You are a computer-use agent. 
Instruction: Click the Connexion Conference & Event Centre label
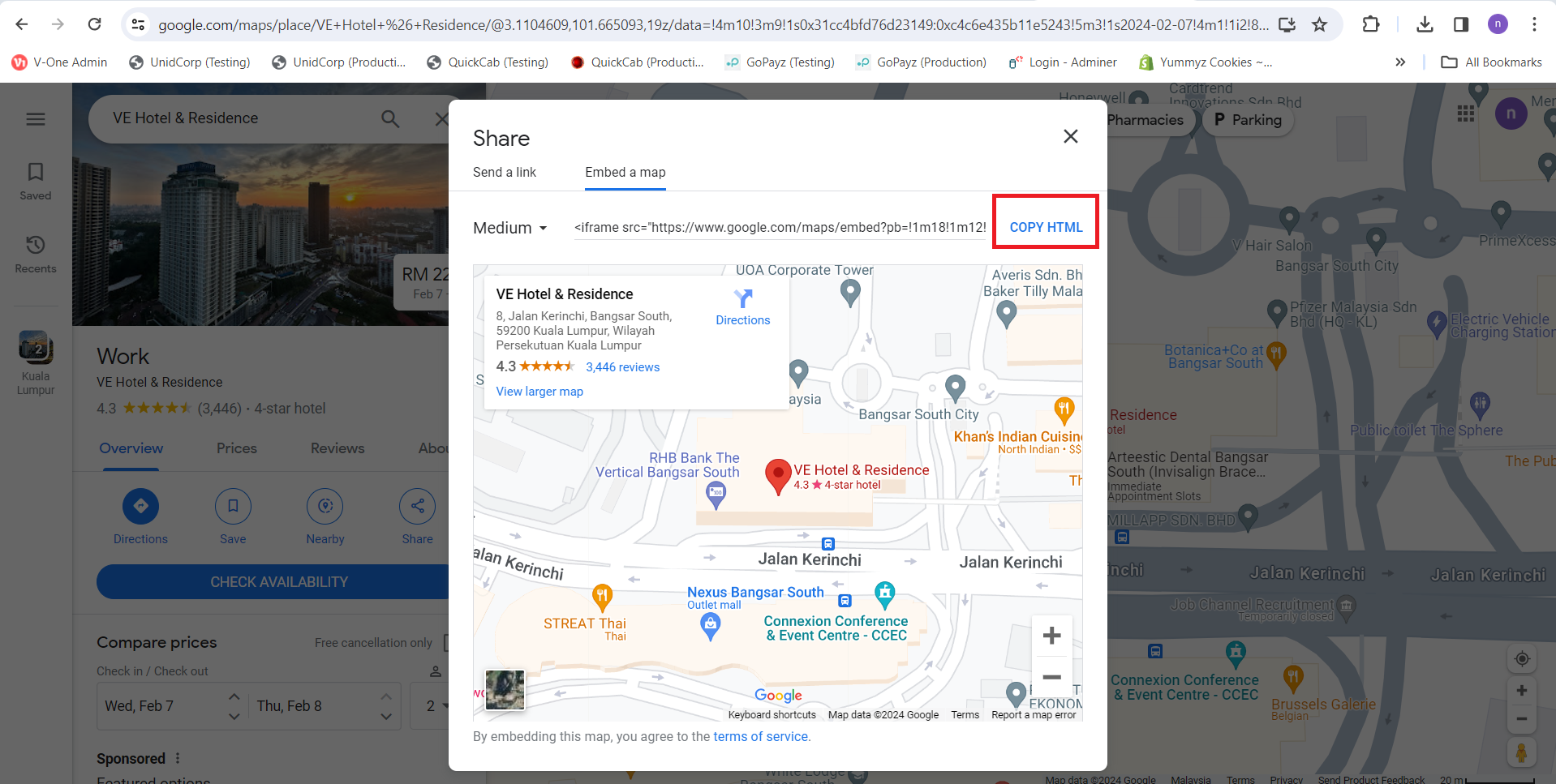(836, 628)
